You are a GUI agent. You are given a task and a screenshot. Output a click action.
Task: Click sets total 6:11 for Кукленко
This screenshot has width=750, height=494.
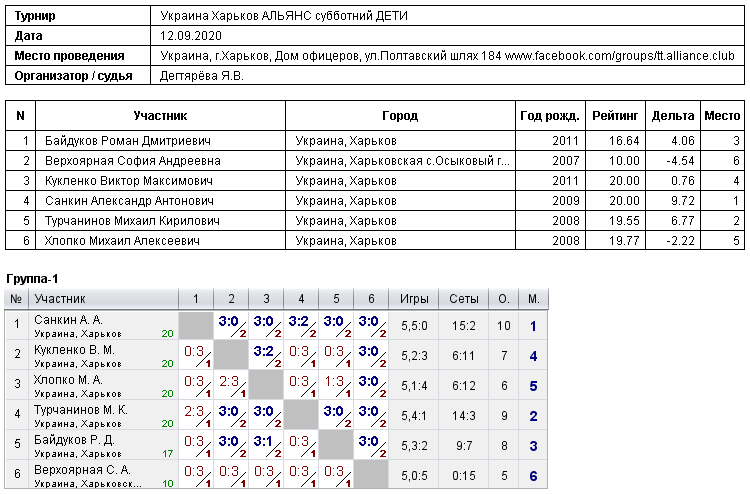click(464, 356)
